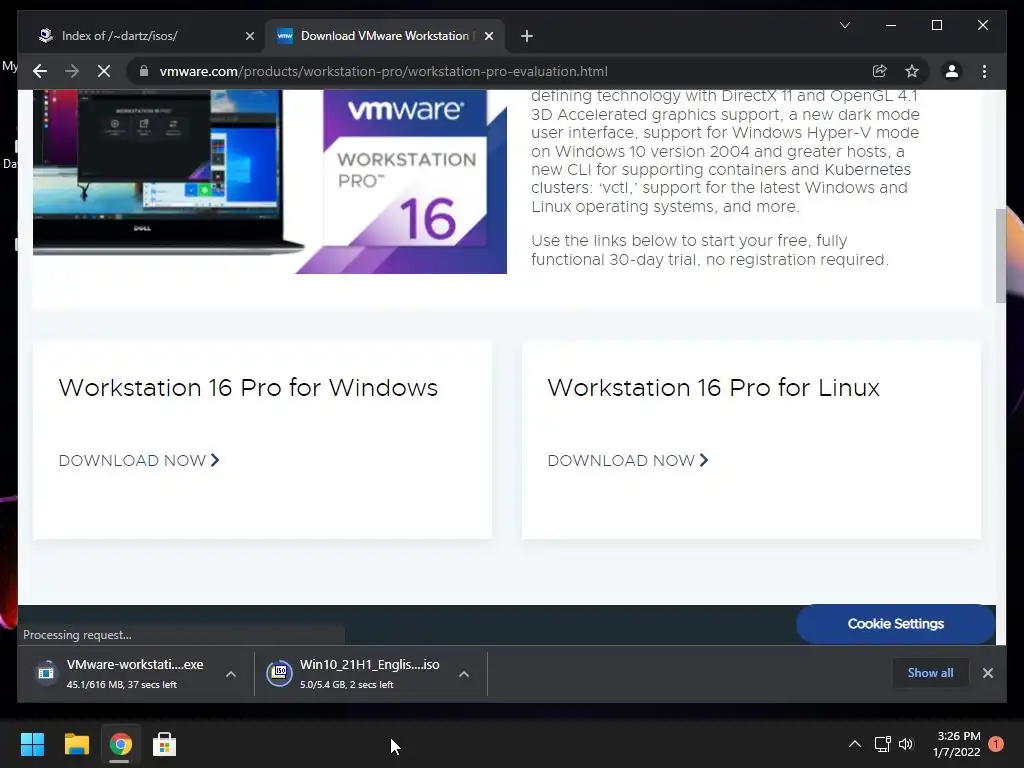Click the ISO file icon in downloads bar

279,673
